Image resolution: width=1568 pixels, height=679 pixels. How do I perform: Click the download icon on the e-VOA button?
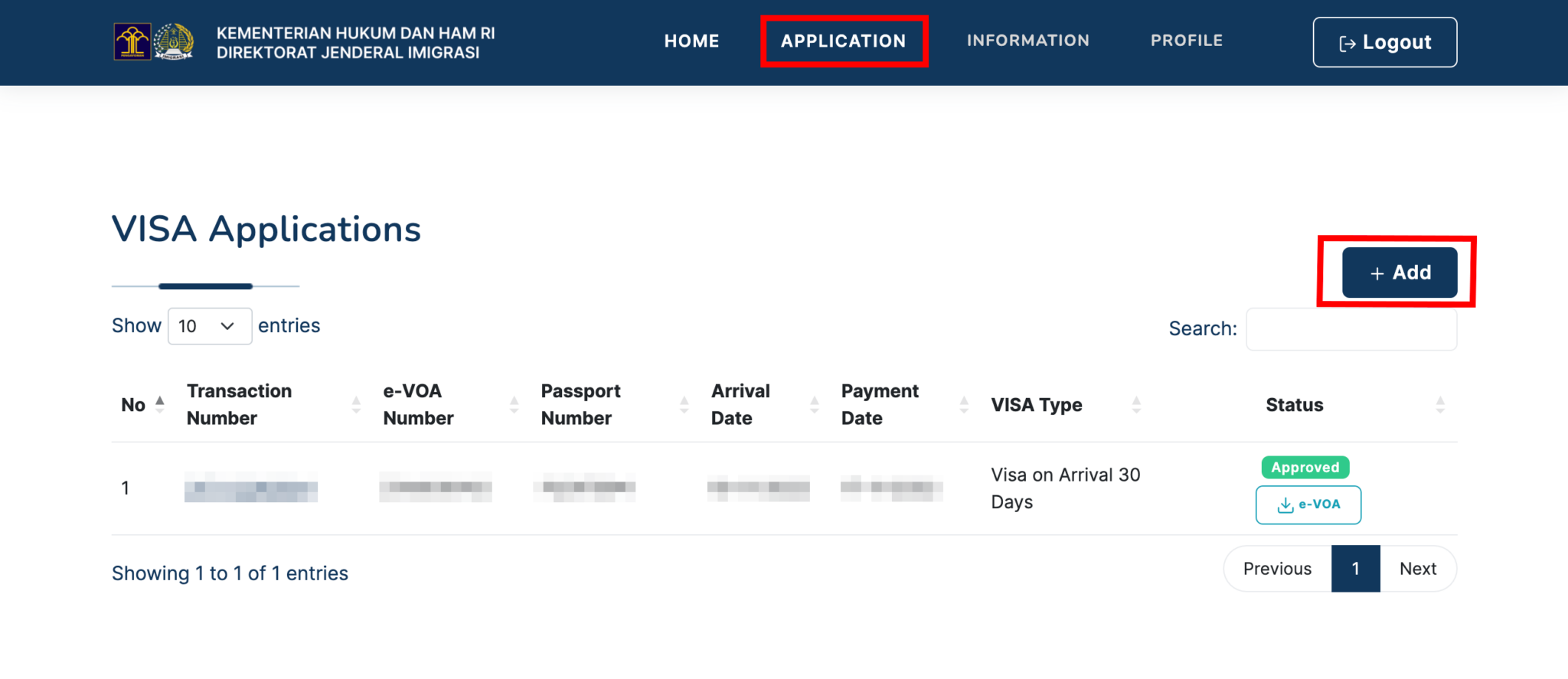tap(1284, 504)
